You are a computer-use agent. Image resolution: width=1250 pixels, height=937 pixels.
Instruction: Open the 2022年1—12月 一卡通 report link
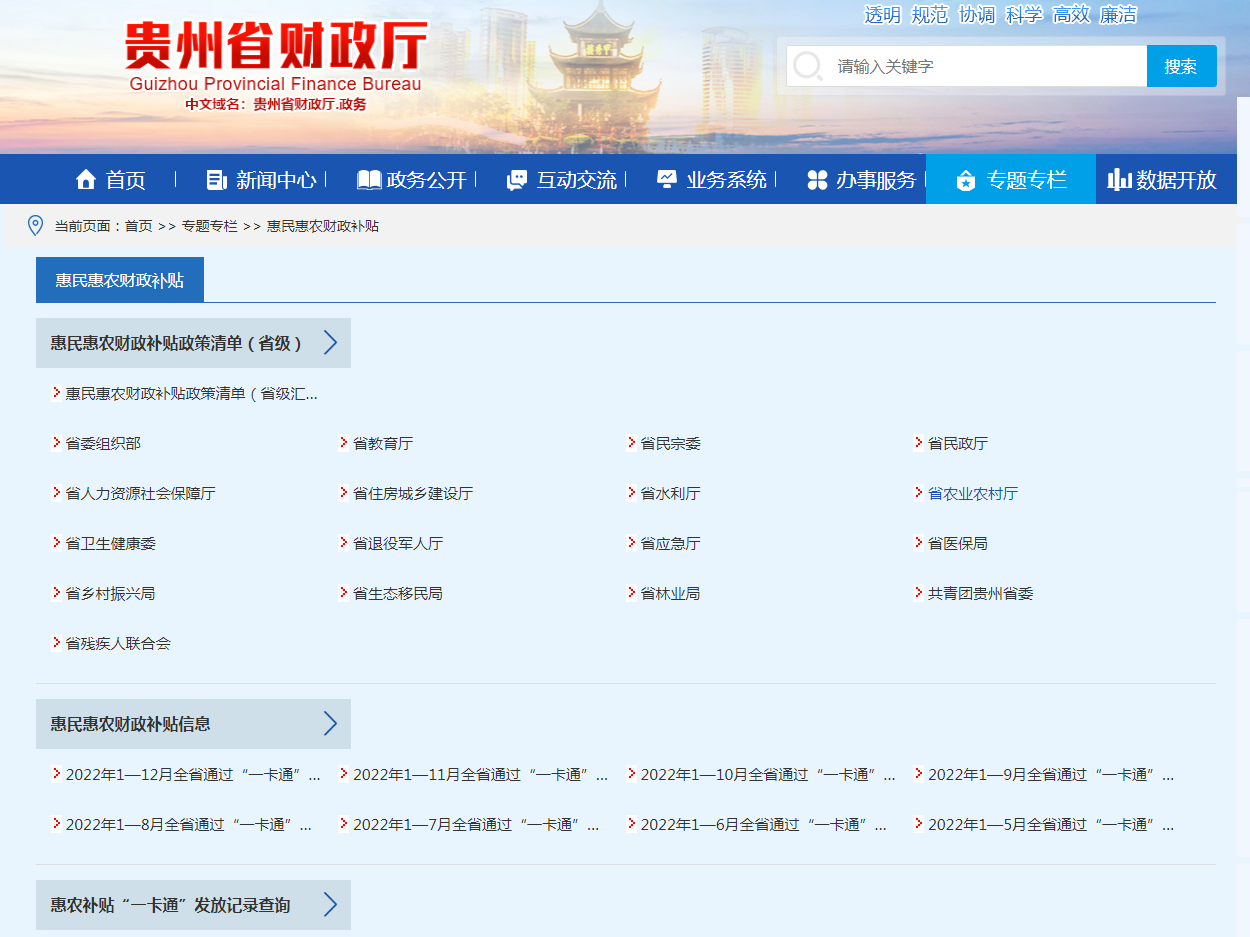(x=192, y=775)
